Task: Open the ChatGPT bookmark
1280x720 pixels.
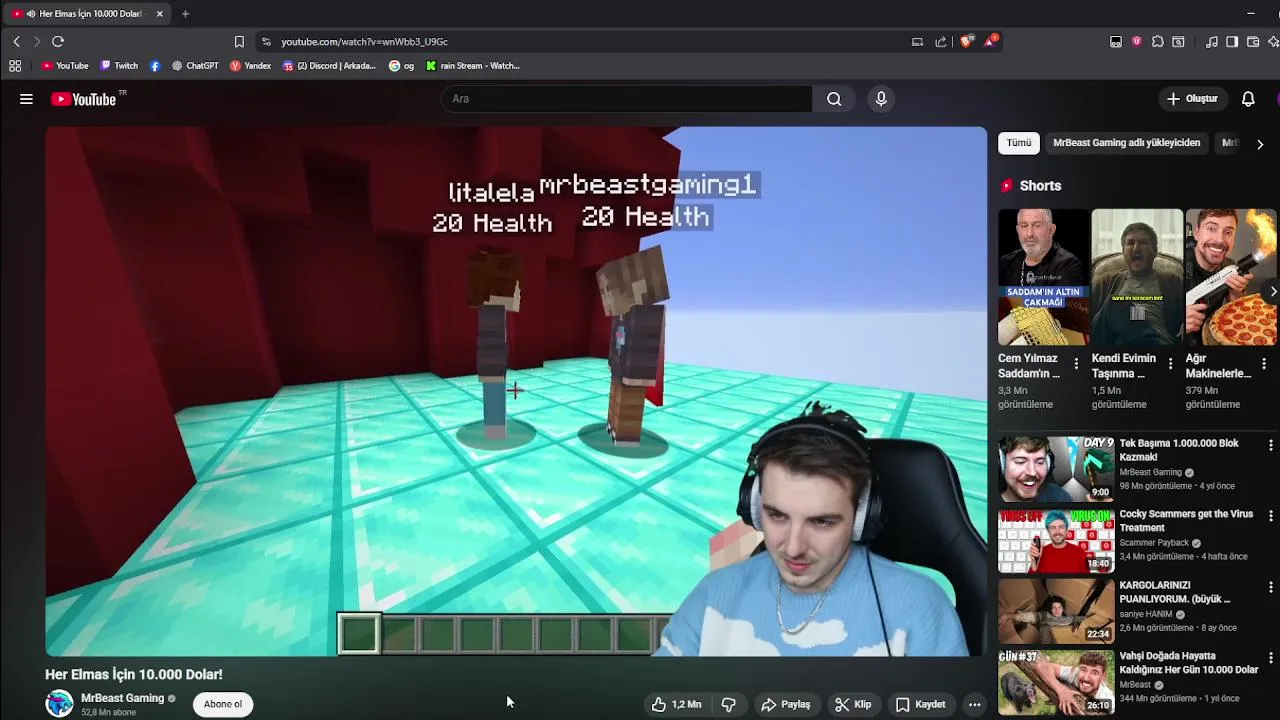Action: pos(195,66)
